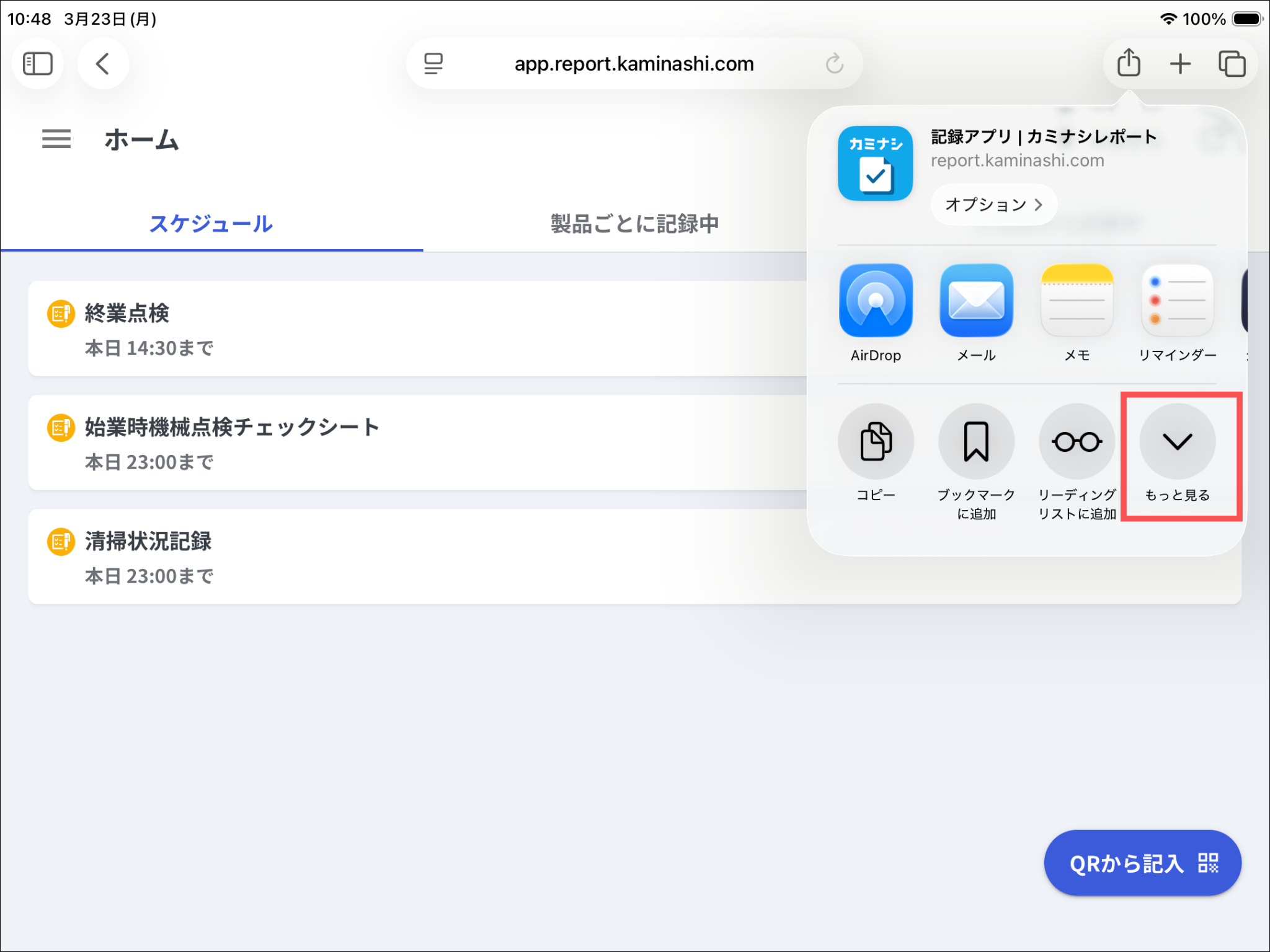
Task: Switch to the 製品ごとに記録中 tab
Action: click(x=634, y=224)
